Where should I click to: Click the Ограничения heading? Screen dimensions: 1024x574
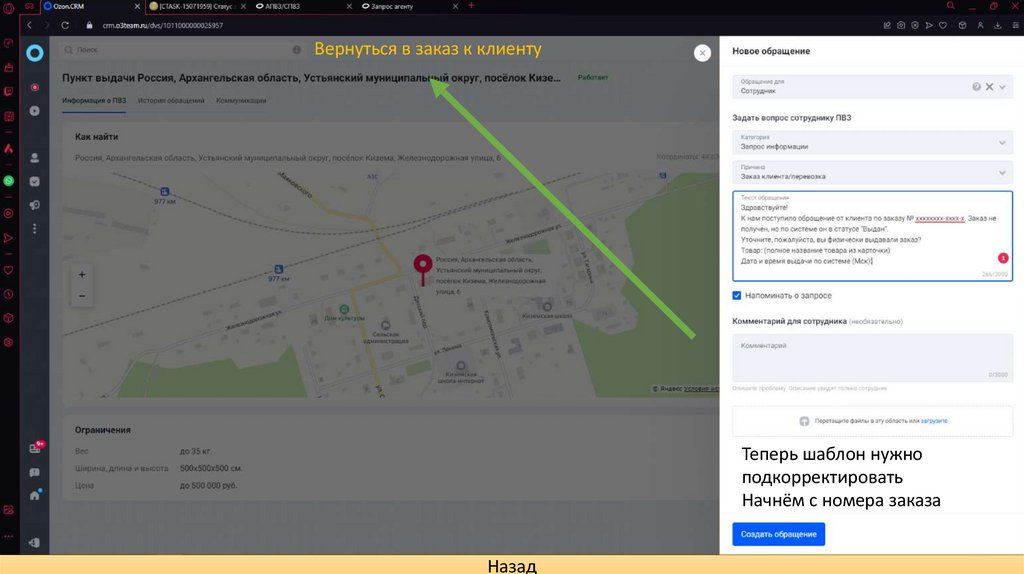tap(103, 430)
